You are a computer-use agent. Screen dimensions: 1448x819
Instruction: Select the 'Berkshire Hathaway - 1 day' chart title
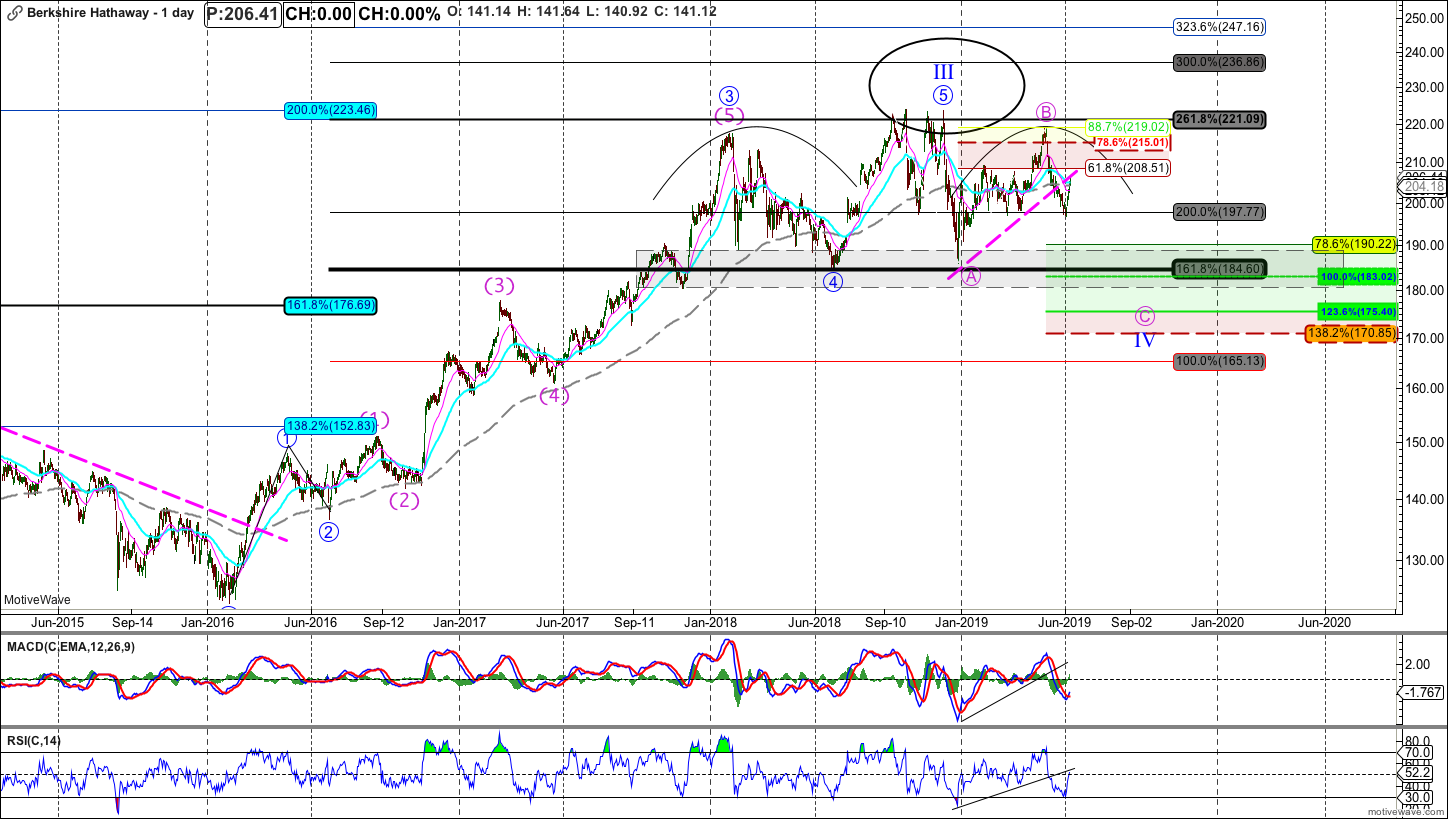[x=110, y=14]
